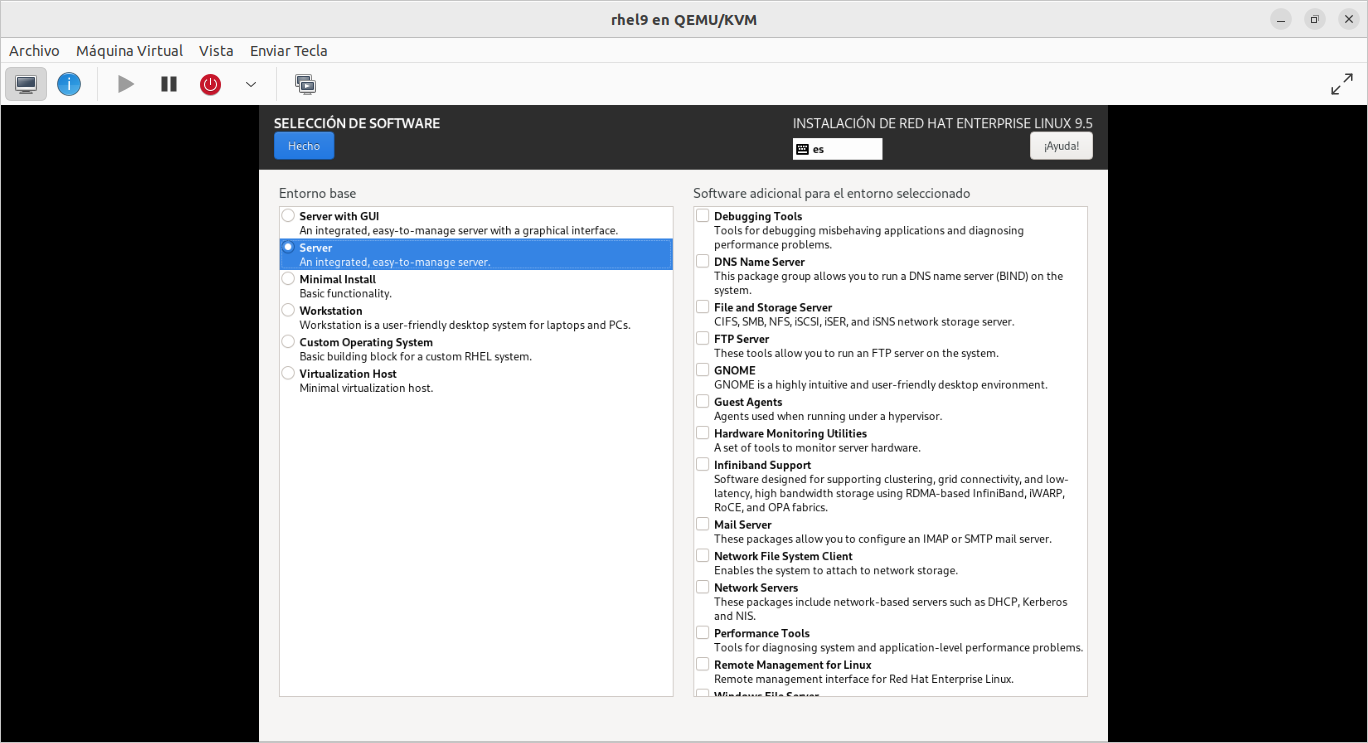This screenshot has height=743, width=1368.
Task: Click the keyboard layout icon next to 'es'
Action: coord(801,149)
